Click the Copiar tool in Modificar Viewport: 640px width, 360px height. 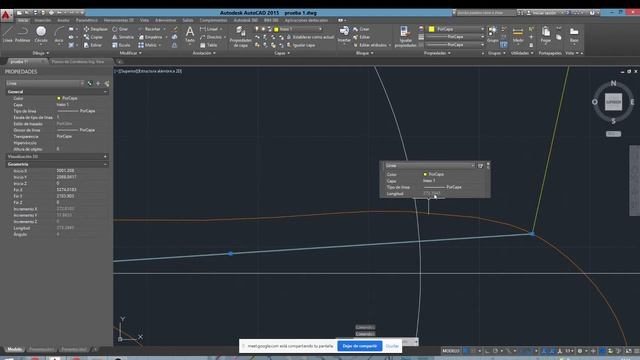pyautogui.click(x=93, y=37)
